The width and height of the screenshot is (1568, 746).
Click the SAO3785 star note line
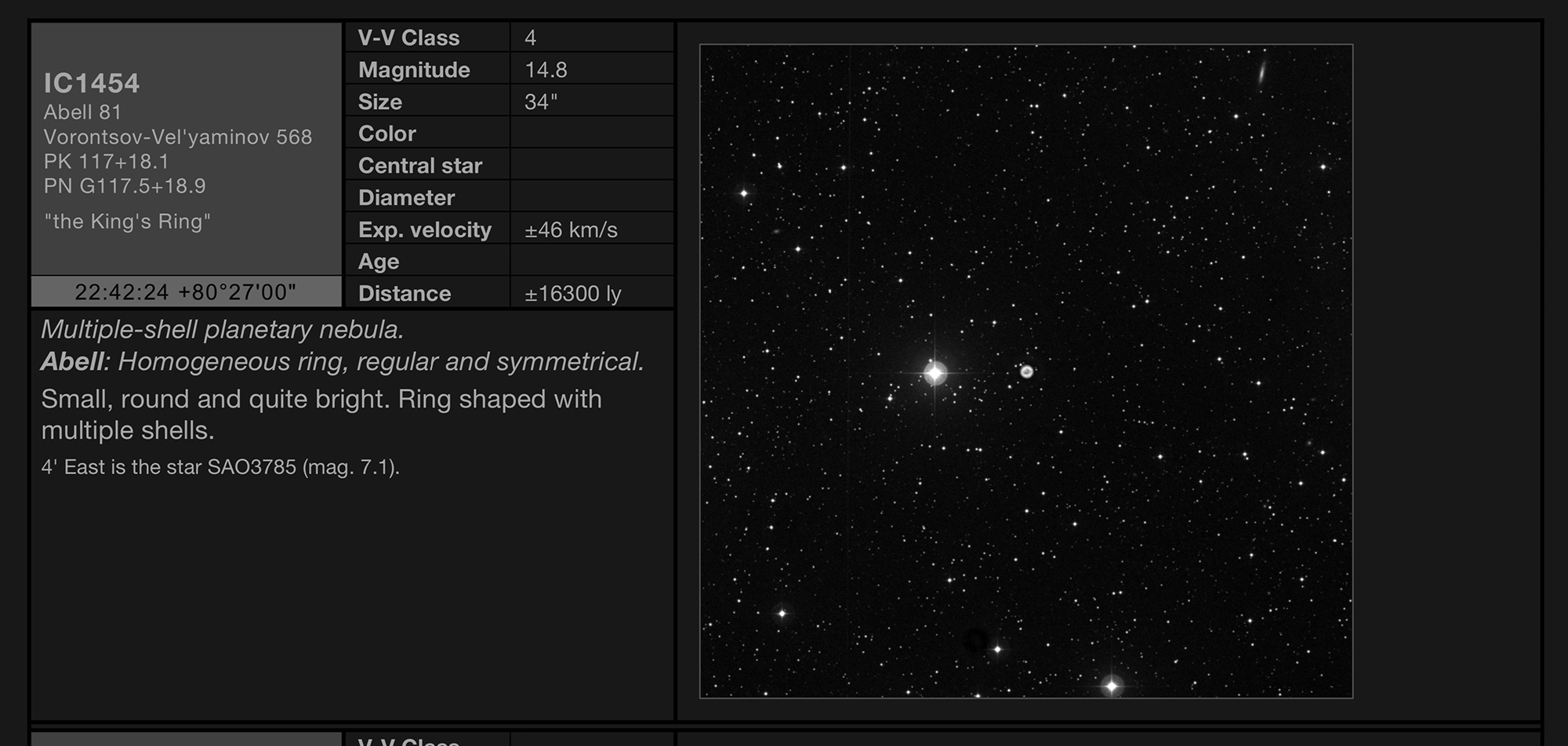[220, 467]
